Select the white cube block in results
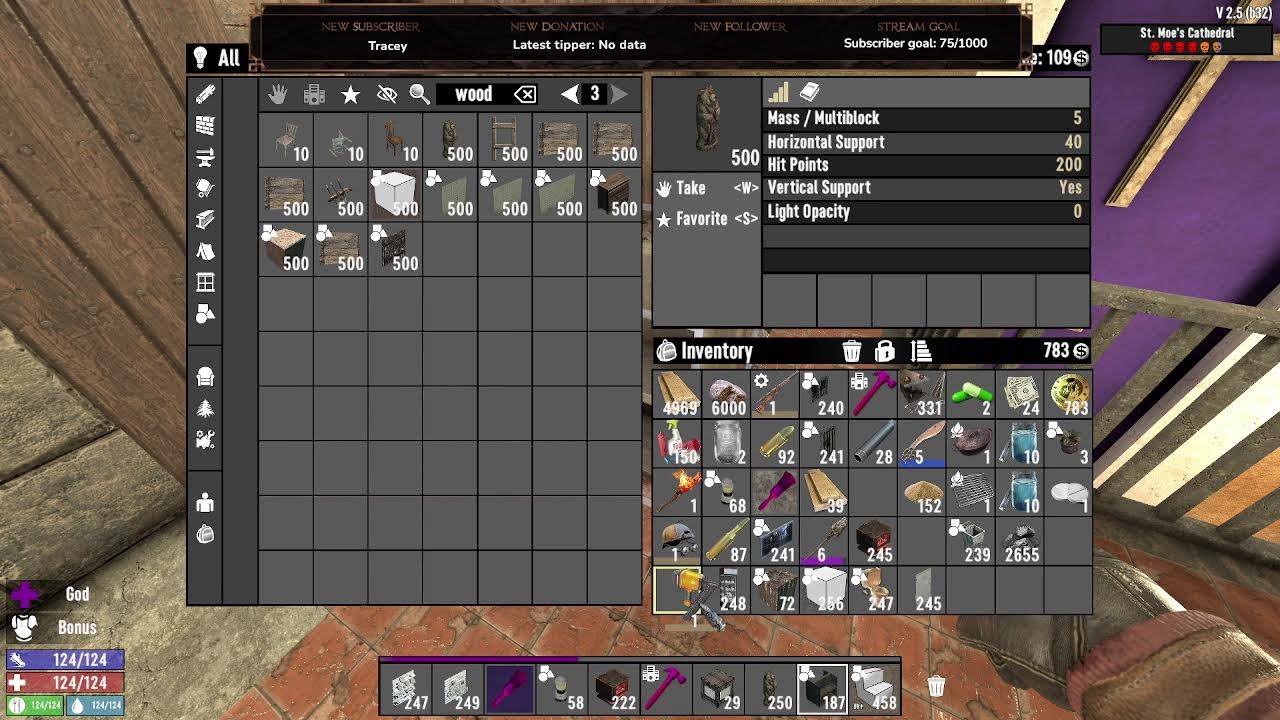 click(395, 195)
